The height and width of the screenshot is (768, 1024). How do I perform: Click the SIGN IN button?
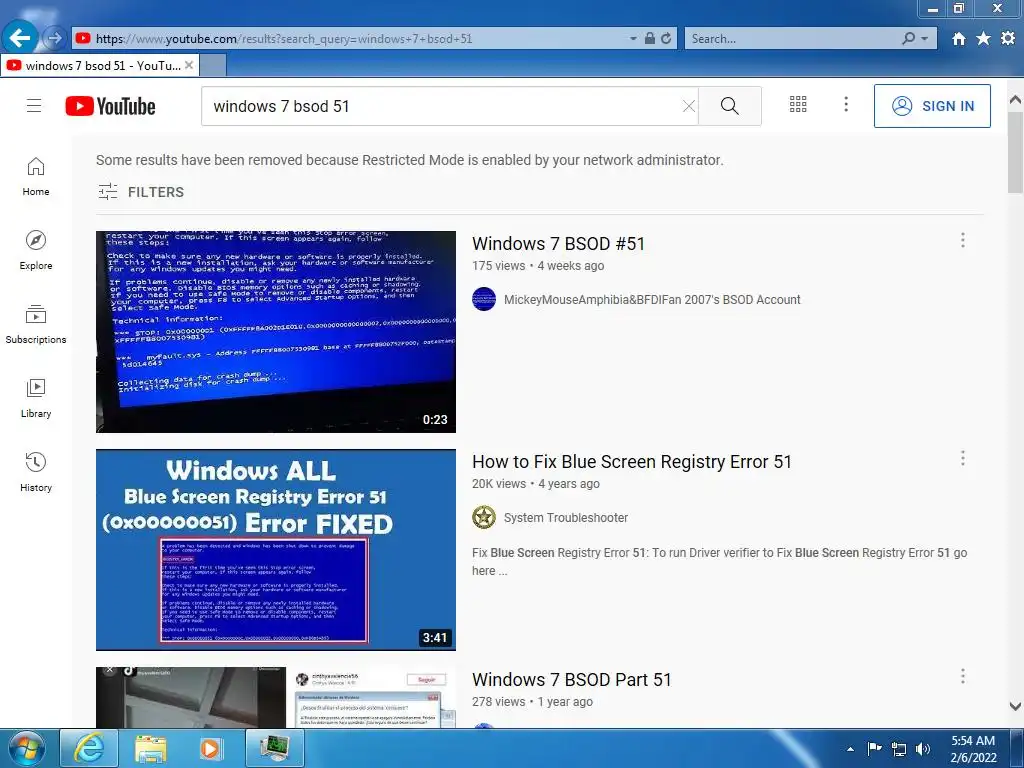(x=932, y=106)
